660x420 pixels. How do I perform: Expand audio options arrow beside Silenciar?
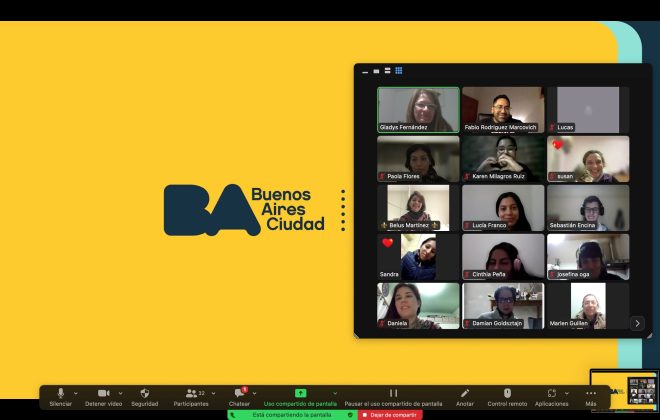tap(76, 393)
